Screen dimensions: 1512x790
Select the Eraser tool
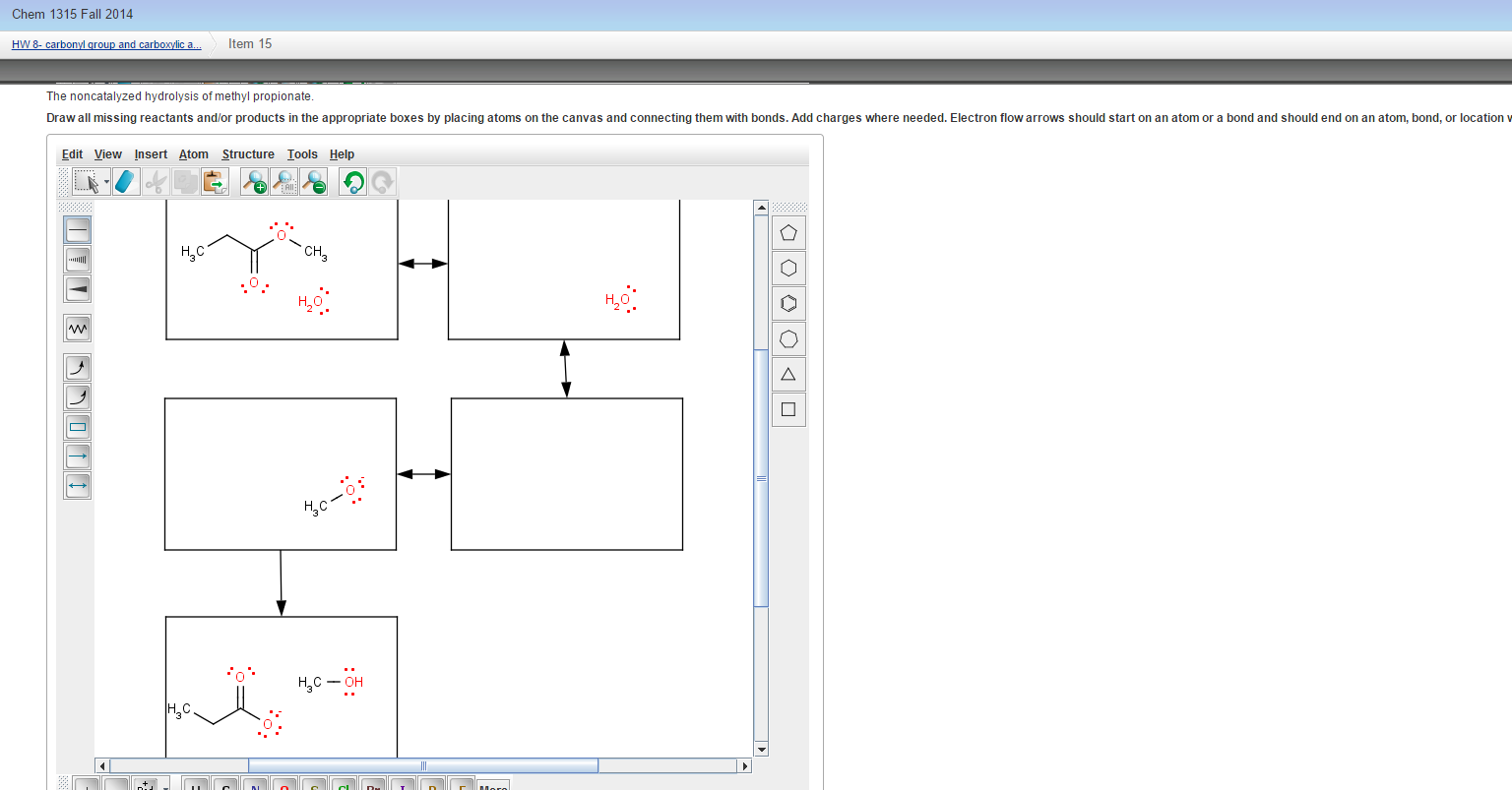[x=126, y=181]
